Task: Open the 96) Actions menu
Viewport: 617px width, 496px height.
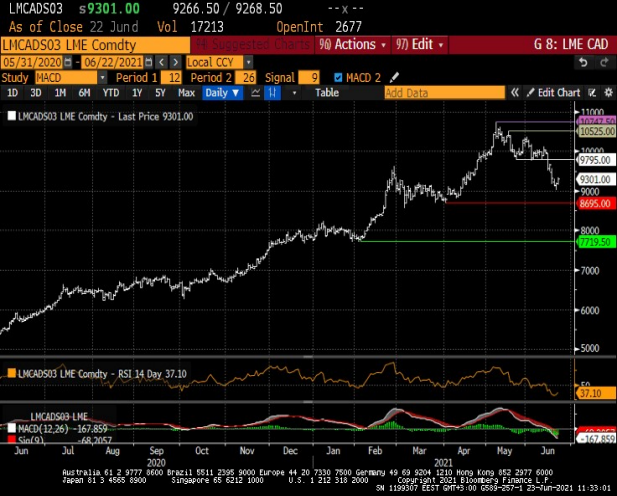Action: [x=352, y=44]
